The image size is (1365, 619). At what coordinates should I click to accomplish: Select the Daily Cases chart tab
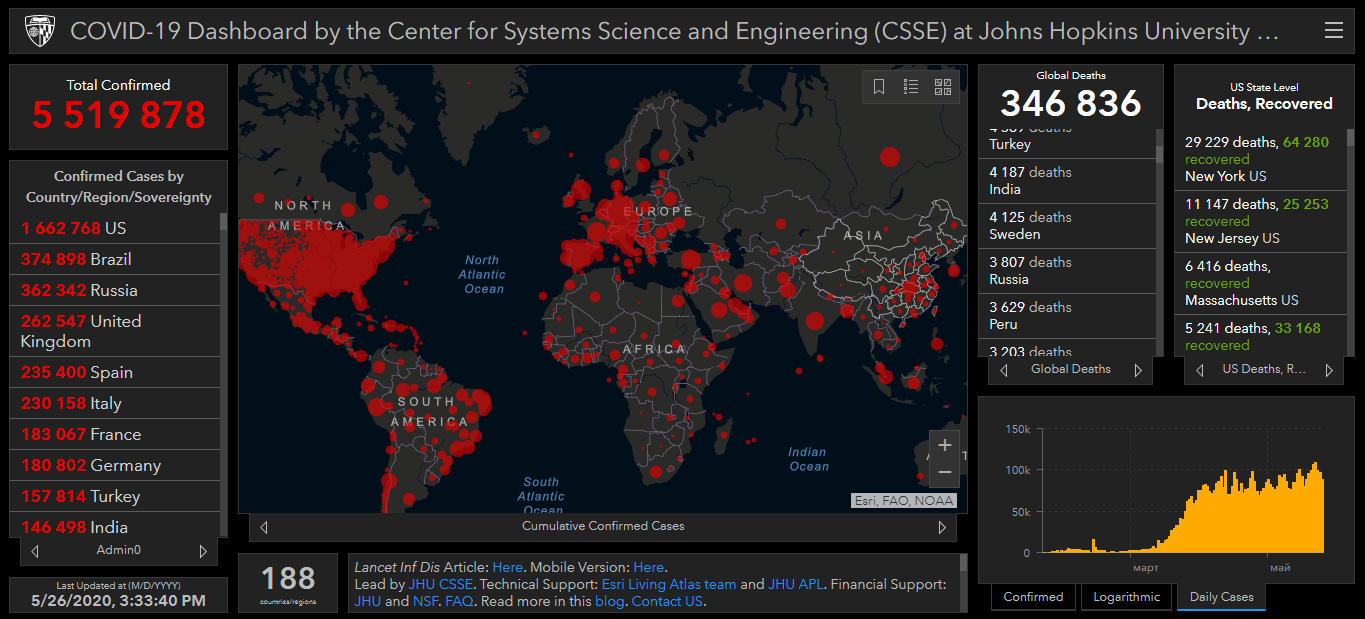1221,597
